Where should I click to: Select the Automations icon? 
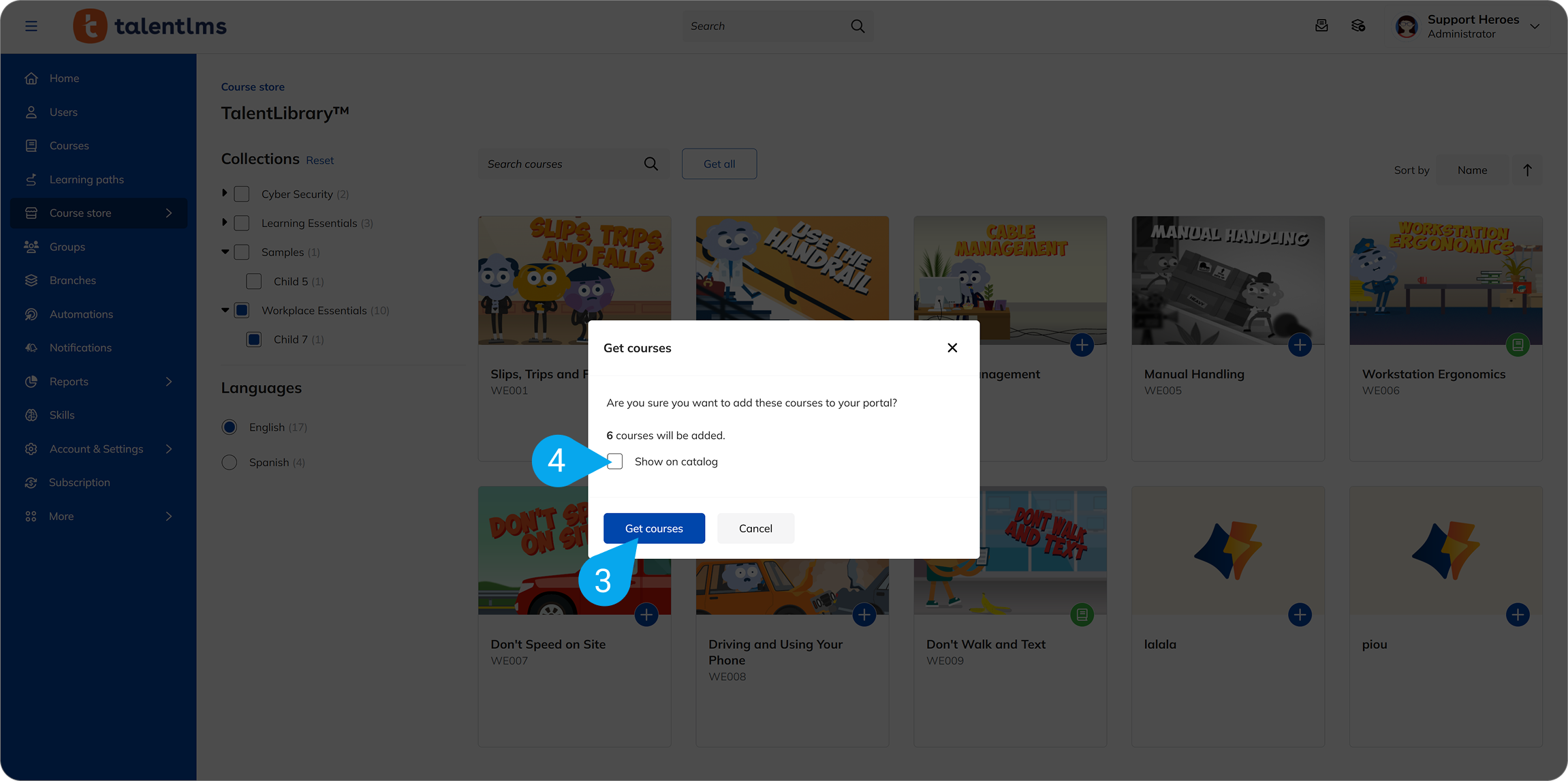tap(31, 313)
